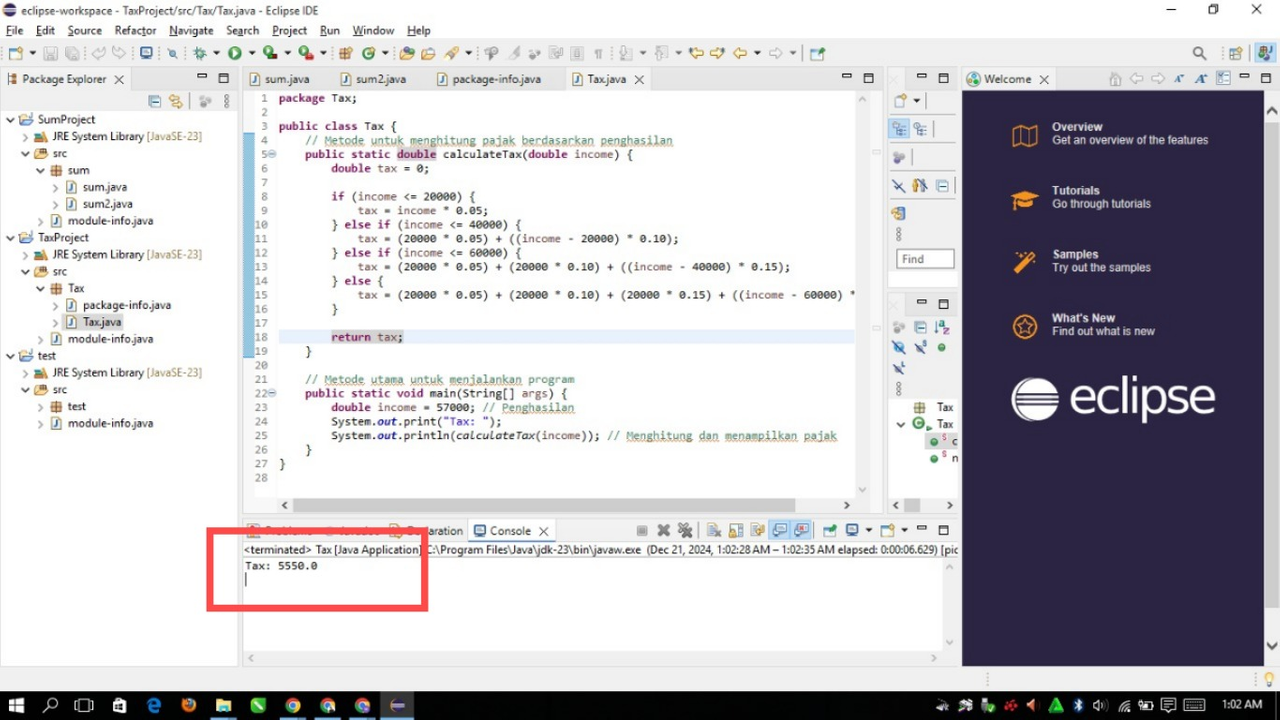Click the New Java Package icon
The image size is (1280, 720).
346,53
